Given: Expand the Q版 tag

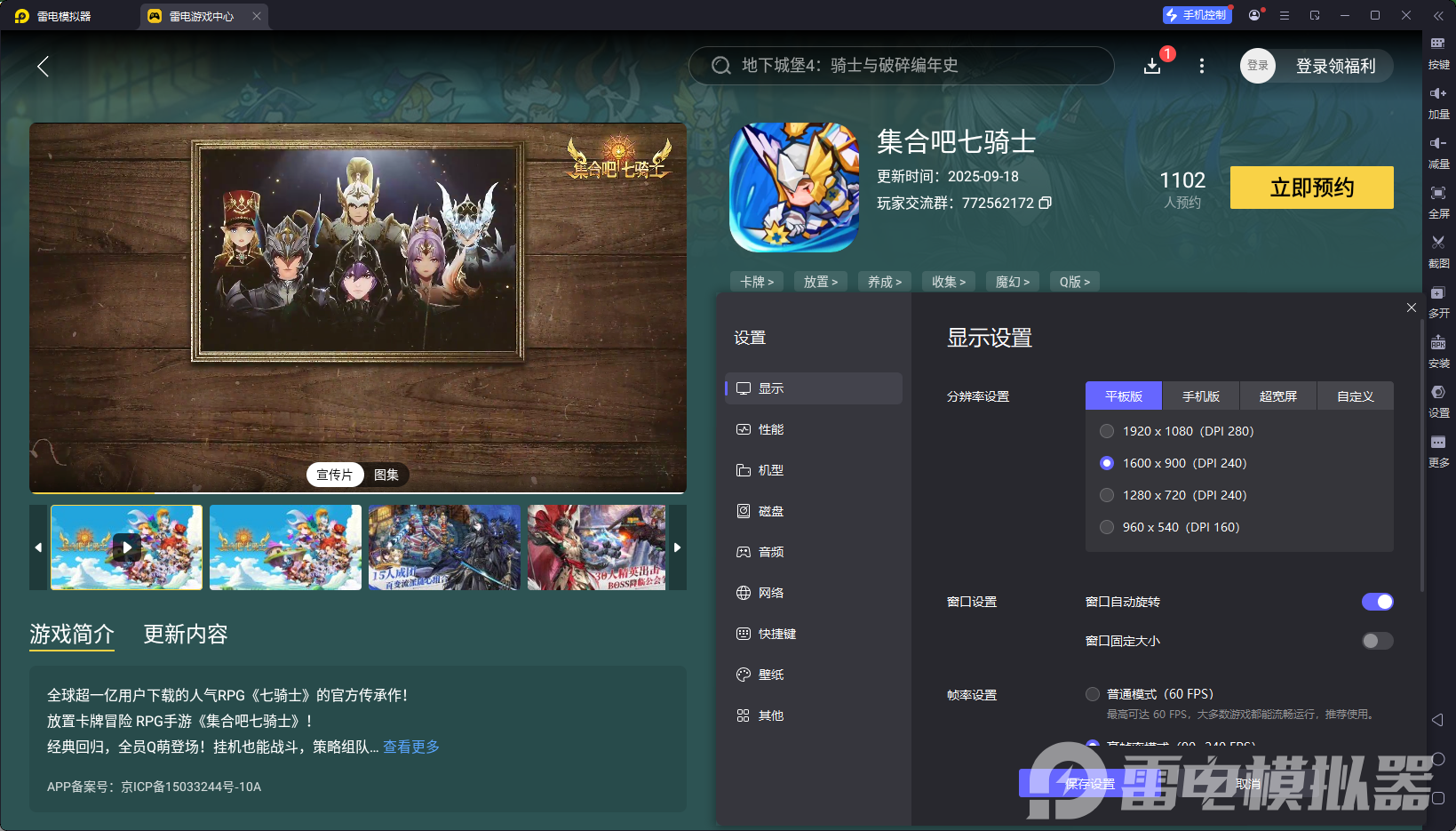Looking at the screenshot, I should coord(1075,282).
